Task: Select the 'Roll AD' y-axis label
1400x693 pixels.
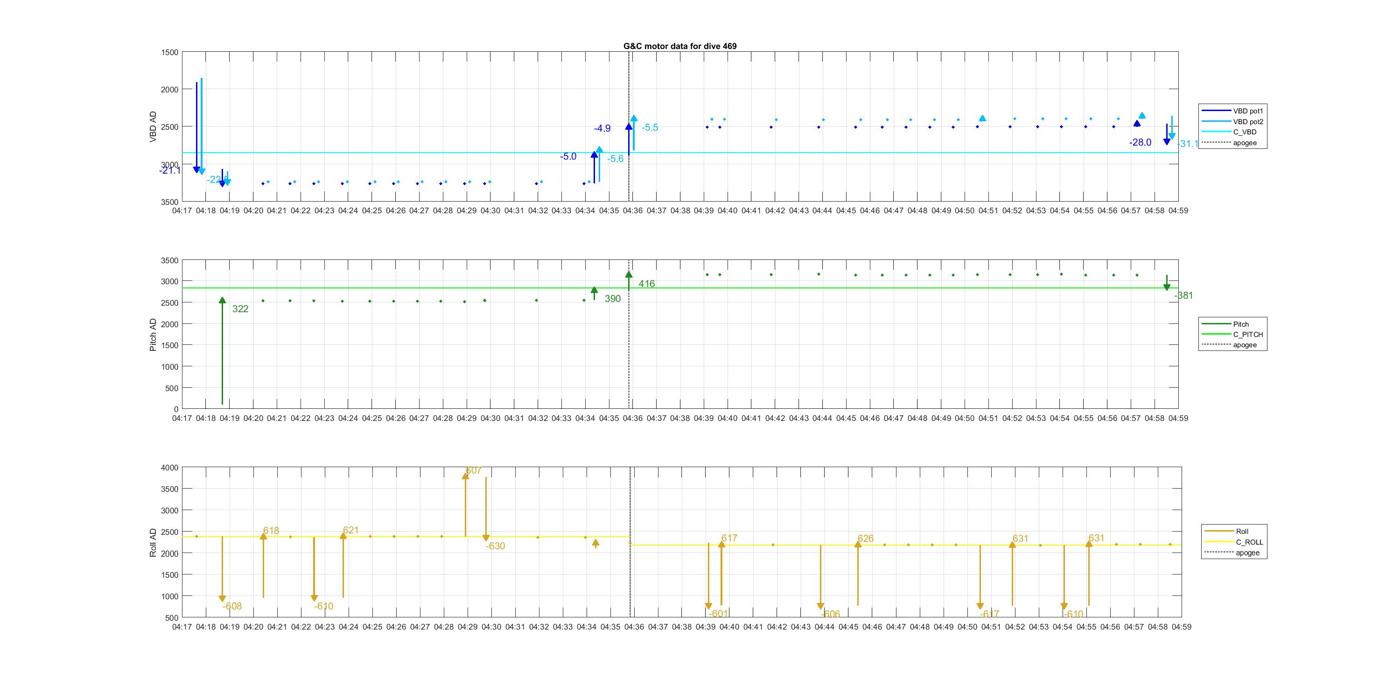Action: 154,543
